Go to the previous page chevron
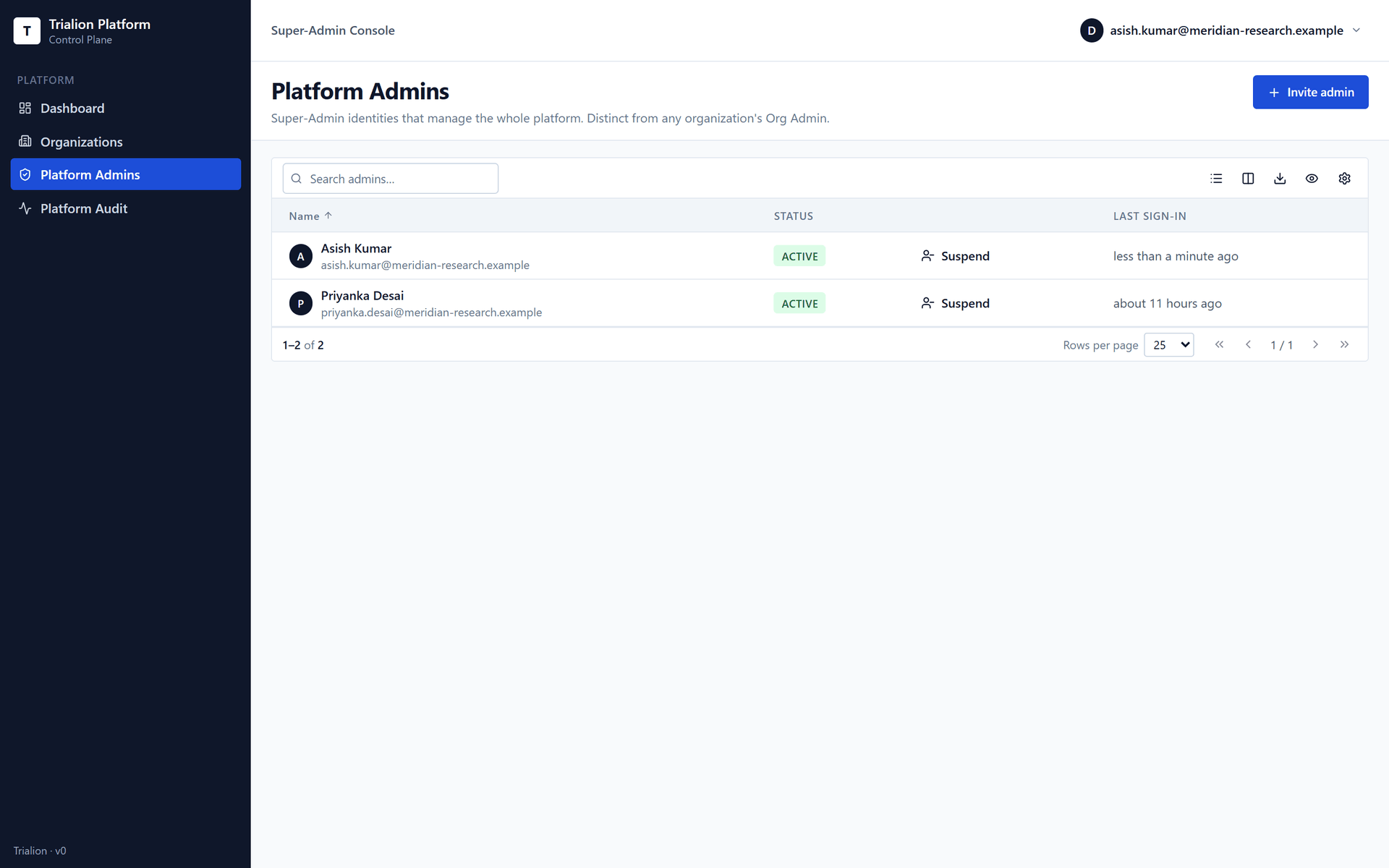This screenshot has width=1389, height=868. pos(1248,345)
